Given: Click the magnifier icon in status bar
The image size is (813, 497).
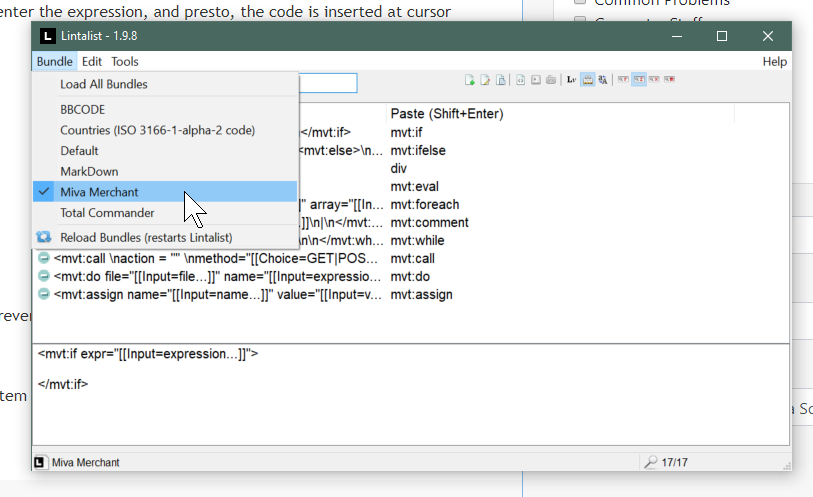Looking at the screenshot, I should click(651, 462).
